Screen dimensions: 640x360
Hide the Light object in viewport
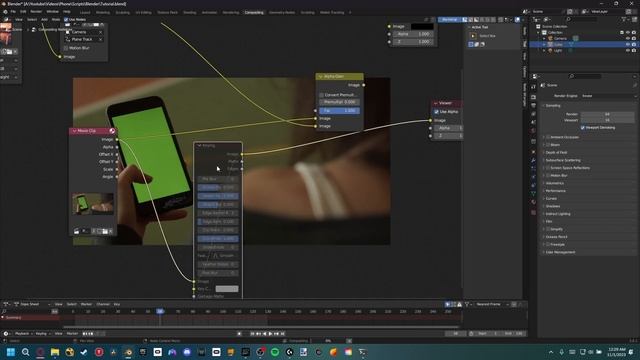tap(628, 50)
